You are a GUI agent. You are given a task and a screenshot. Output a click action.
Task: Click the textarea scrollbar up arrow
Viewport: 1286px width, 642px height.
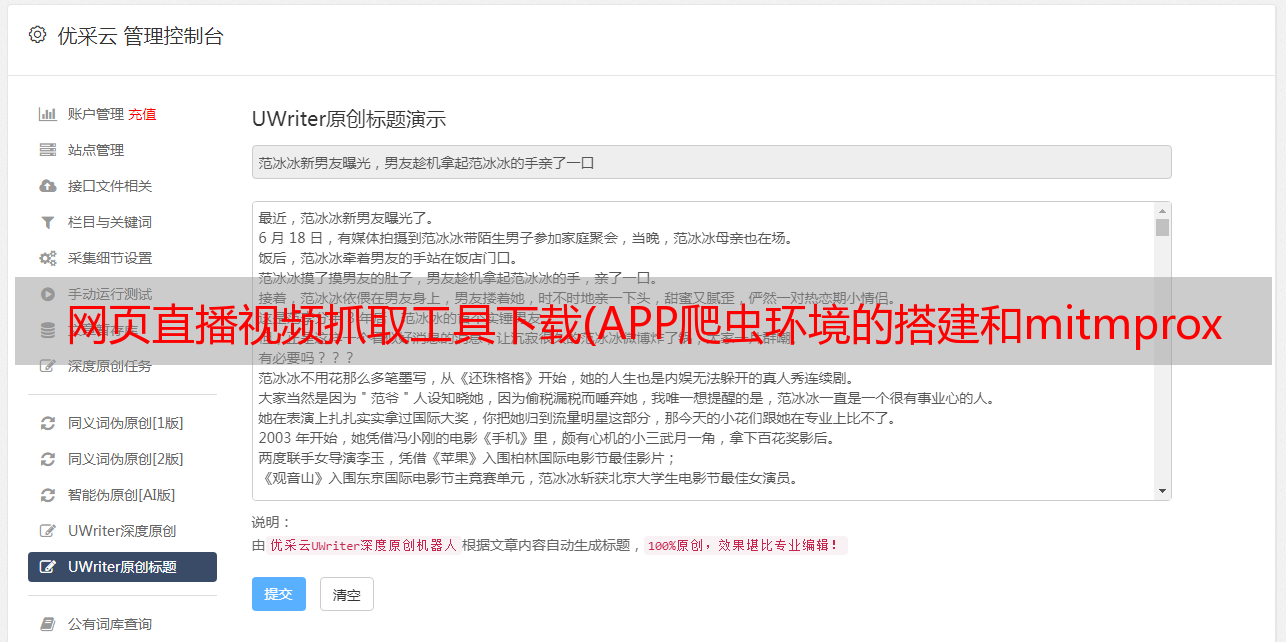coord(1162,211)
